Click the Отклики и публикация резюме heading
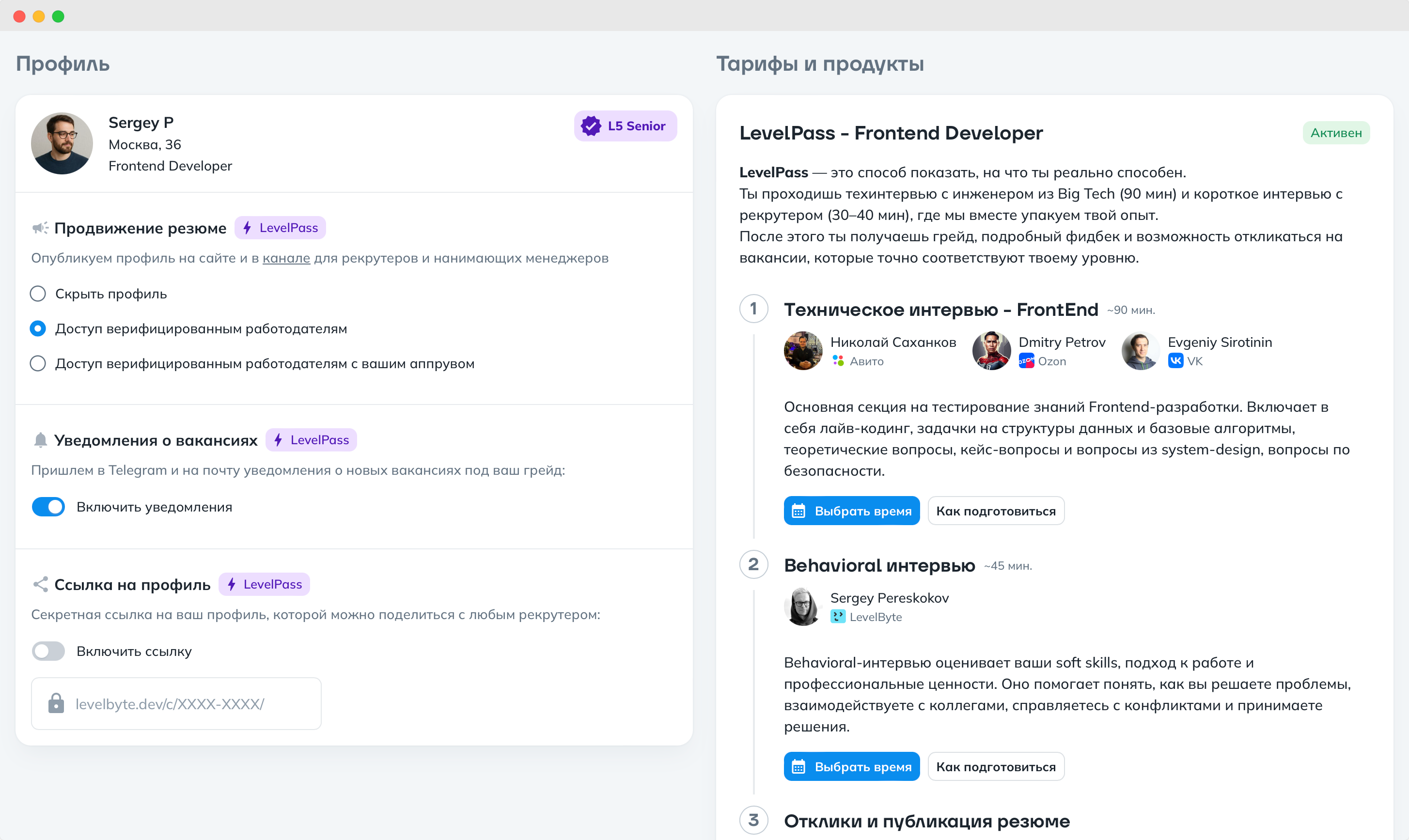This screenshot has width=1409, height=840. tap(927, 821)
